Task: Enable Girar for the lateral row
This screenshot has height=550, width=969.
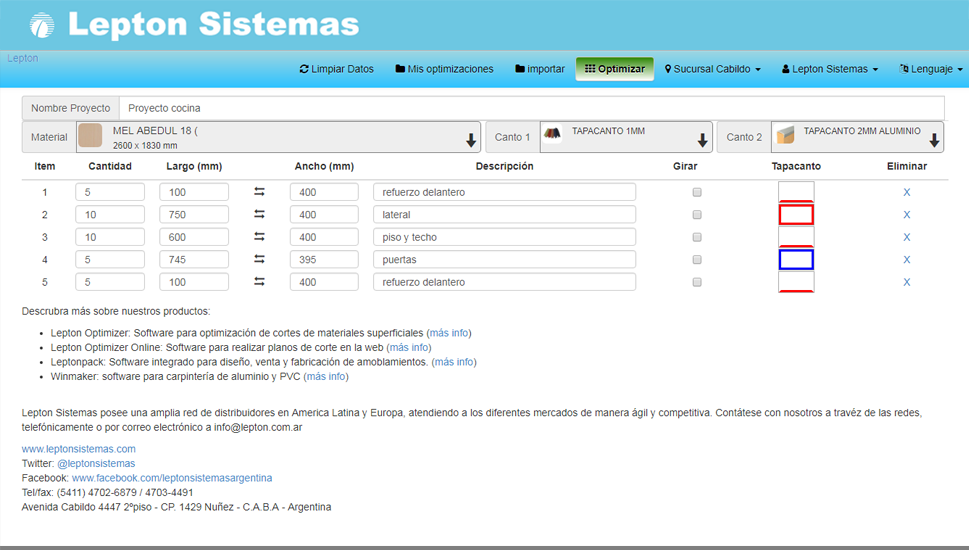Action: click(697, 214)
